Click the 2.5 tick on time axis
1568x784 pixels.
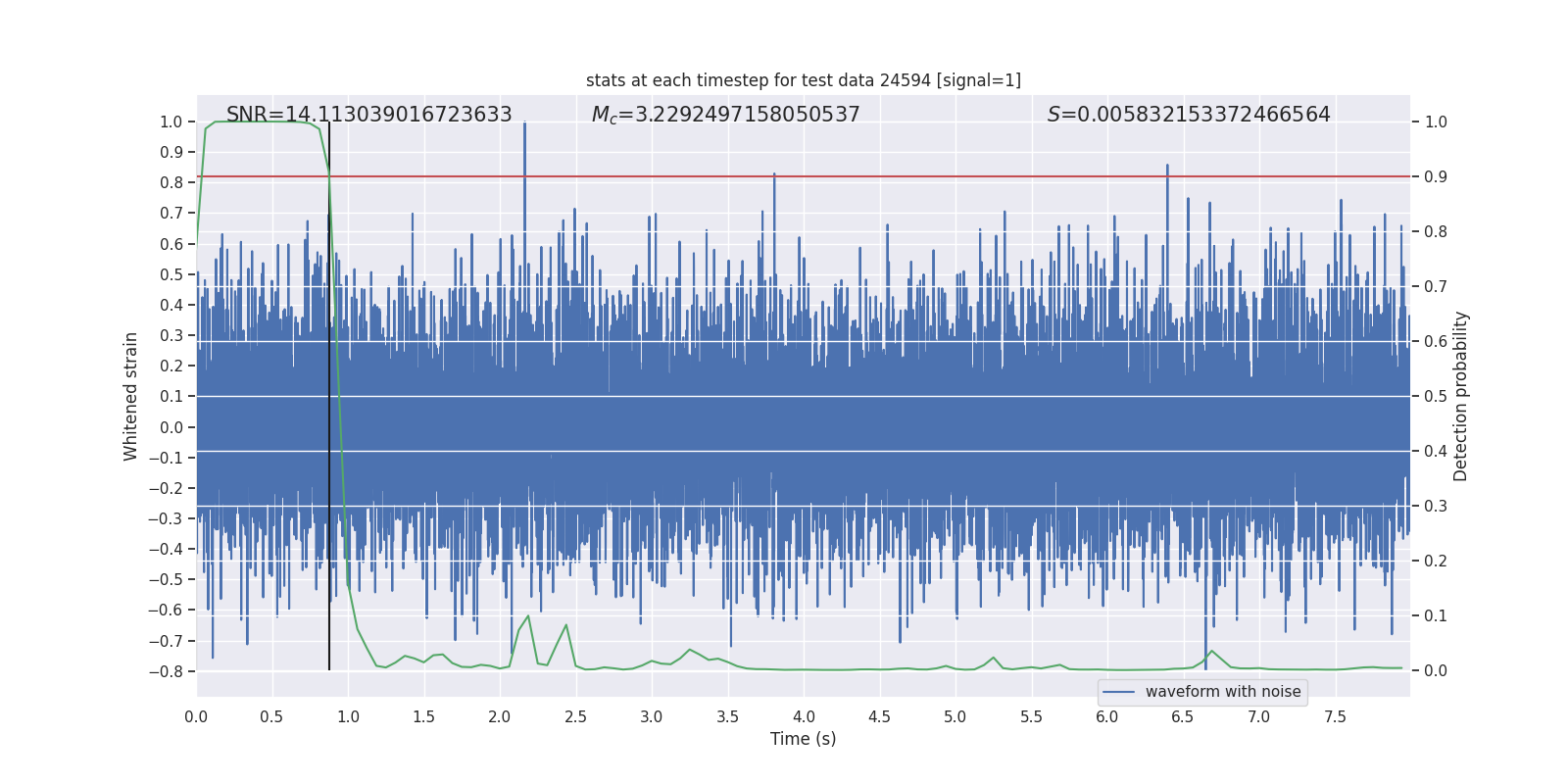[575, 717]
